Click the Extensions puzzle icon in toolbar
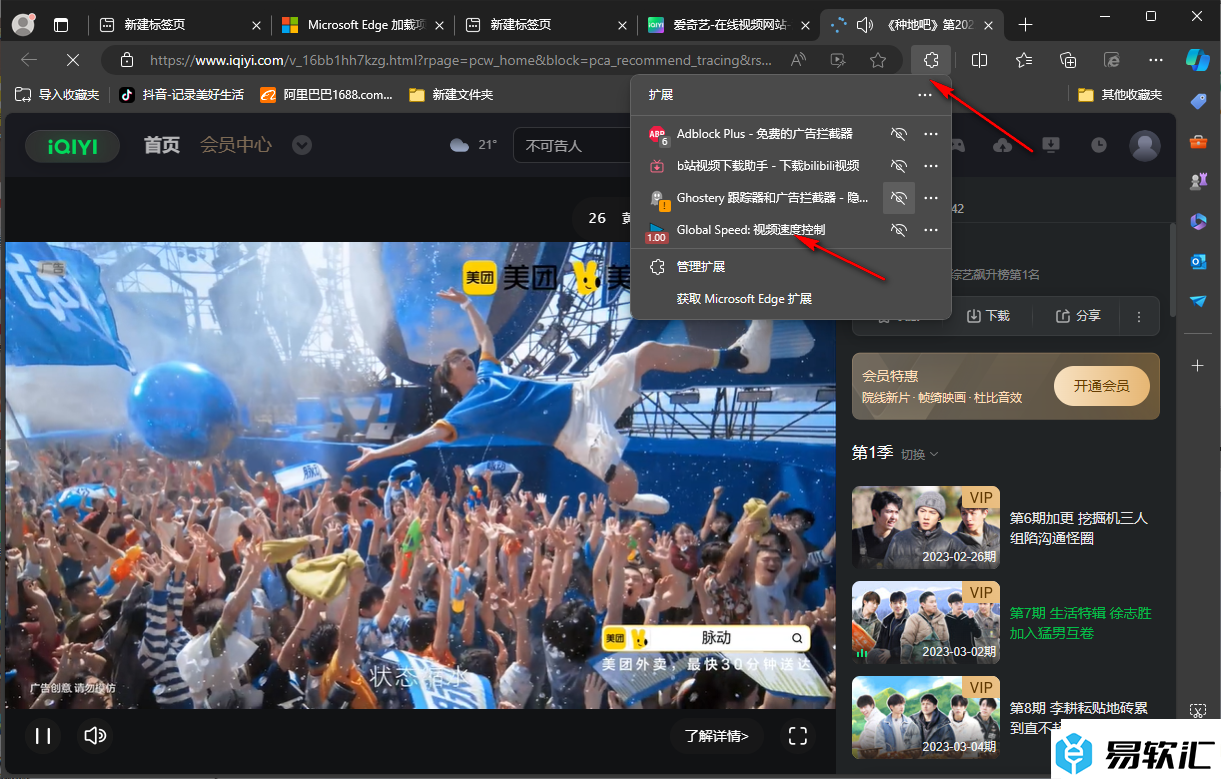 931,60
